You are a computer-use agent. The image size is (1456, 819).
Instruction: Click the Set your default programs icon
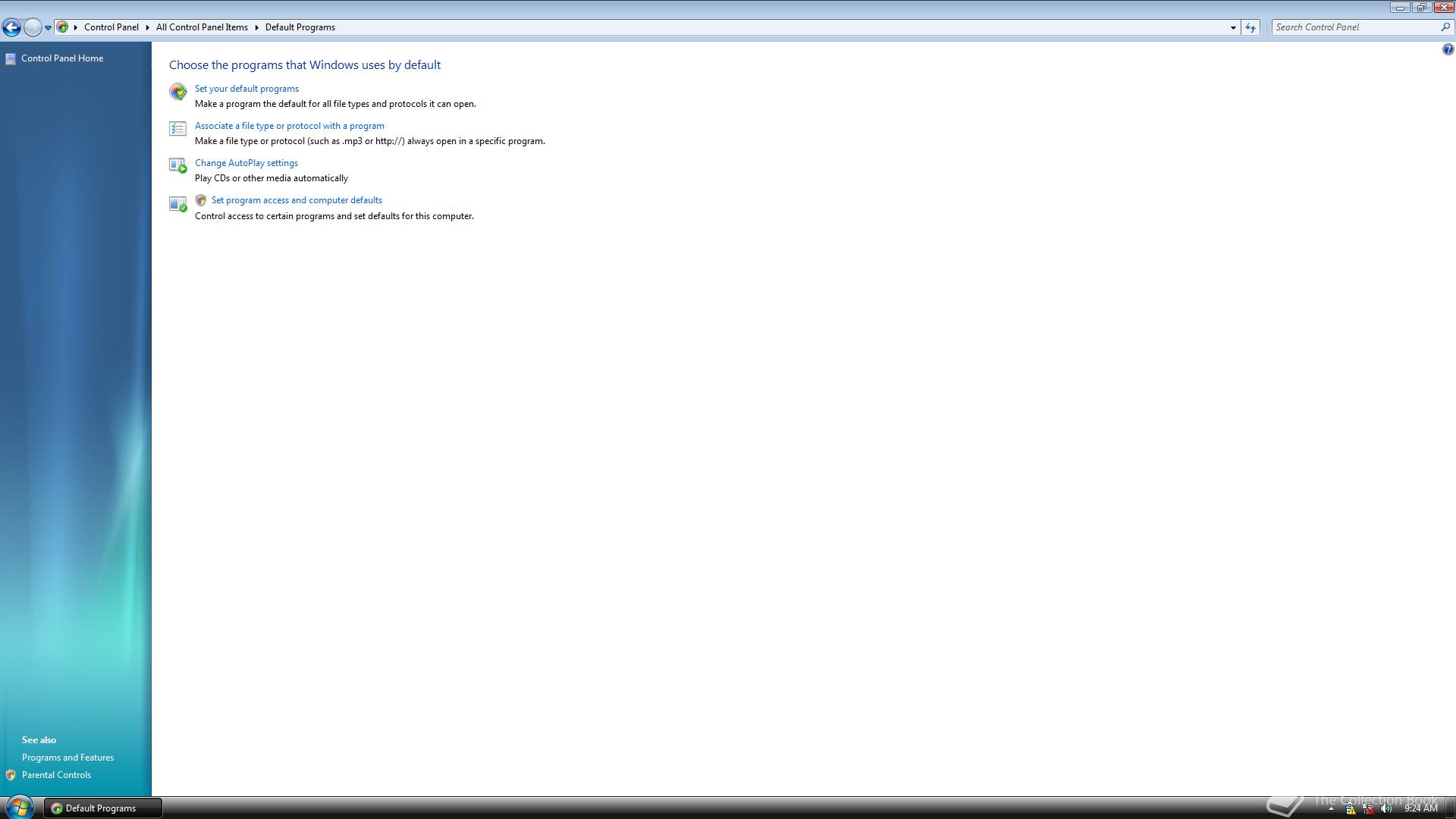(x=177, y=92)
